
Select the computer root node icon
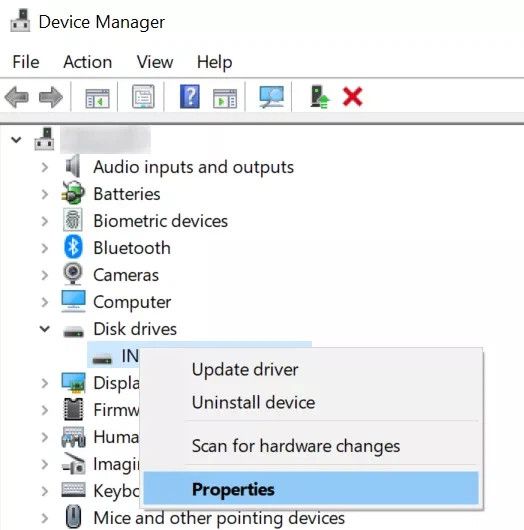click(44, 139)
